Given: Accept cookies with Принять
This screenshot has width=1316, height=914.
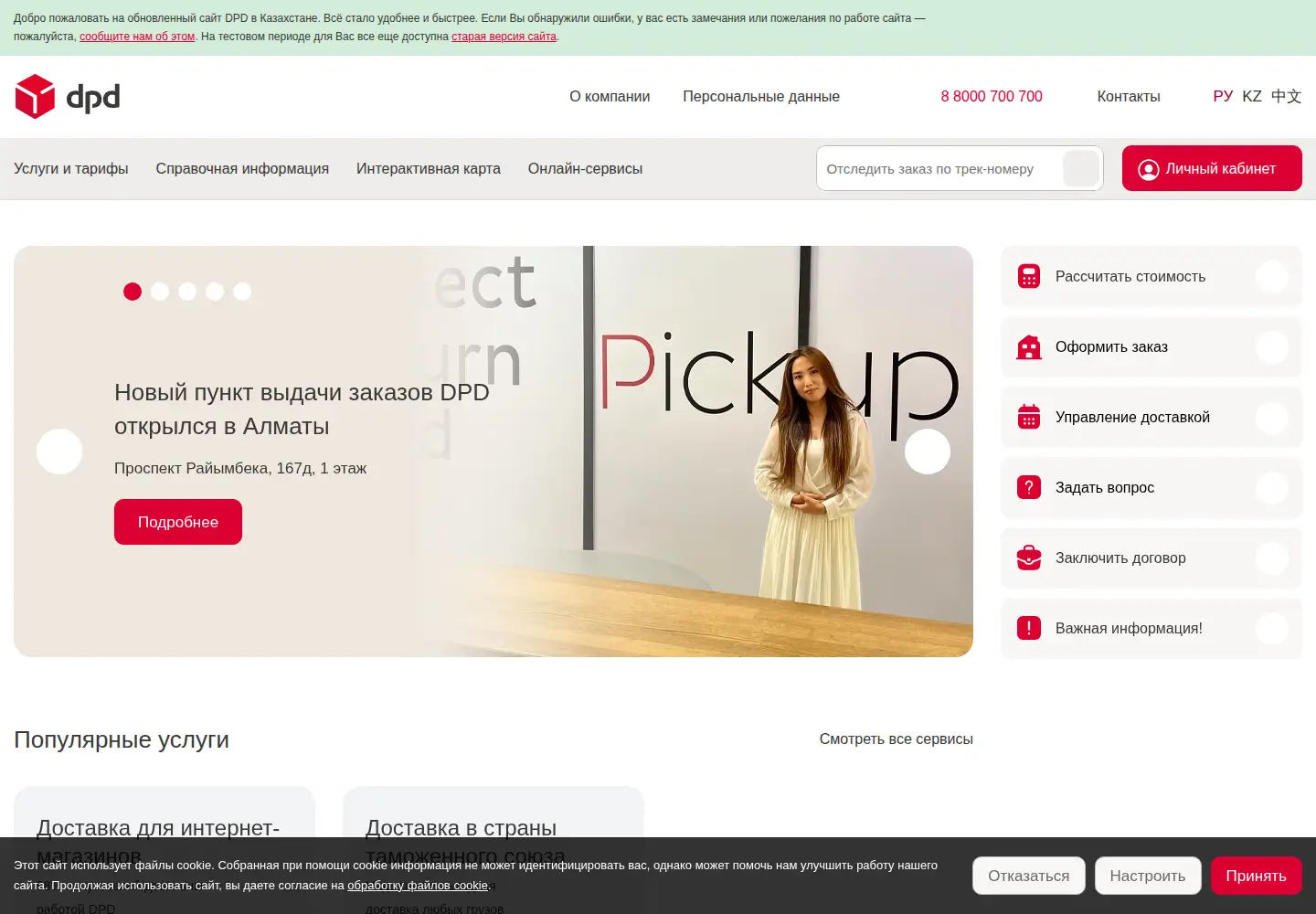Looking at the screenshot, I should pyautogui.click(x=1257, y=876).
